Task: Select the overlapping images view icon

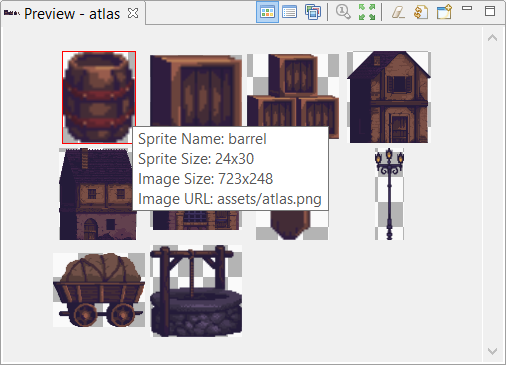Action: pos(313,12)
